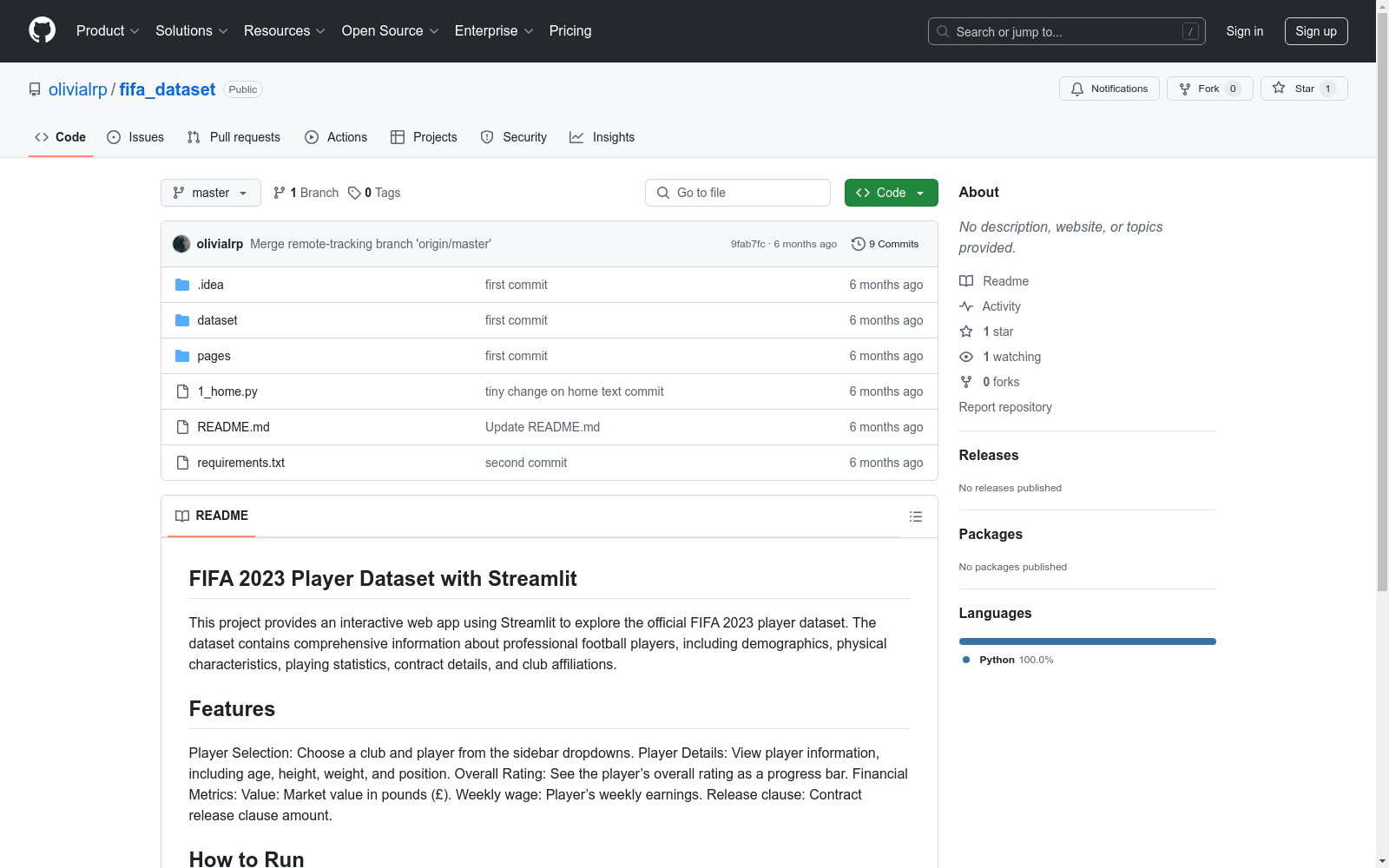The height and width of the screenshot is (868, 1389).
Task: Click the repository icon beside olivialrp
Action: pyautogui.click(x=35, y=89)
